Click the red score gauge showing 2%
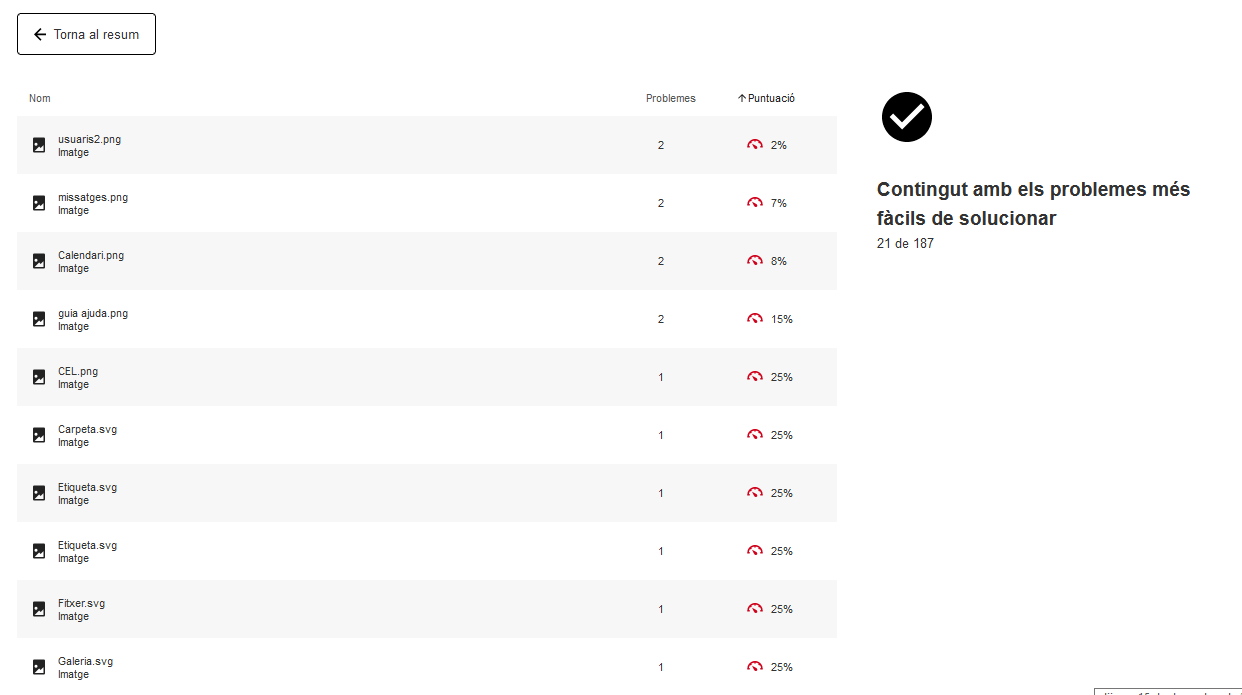1242x695 pixels. (x=755, y=145)
